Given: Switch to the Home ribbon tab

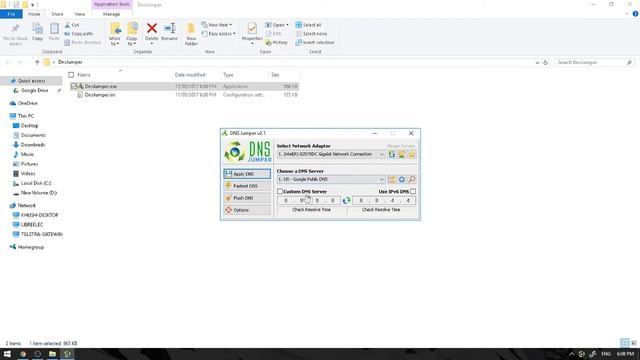Looking at the screenshot, I should 34,14.
